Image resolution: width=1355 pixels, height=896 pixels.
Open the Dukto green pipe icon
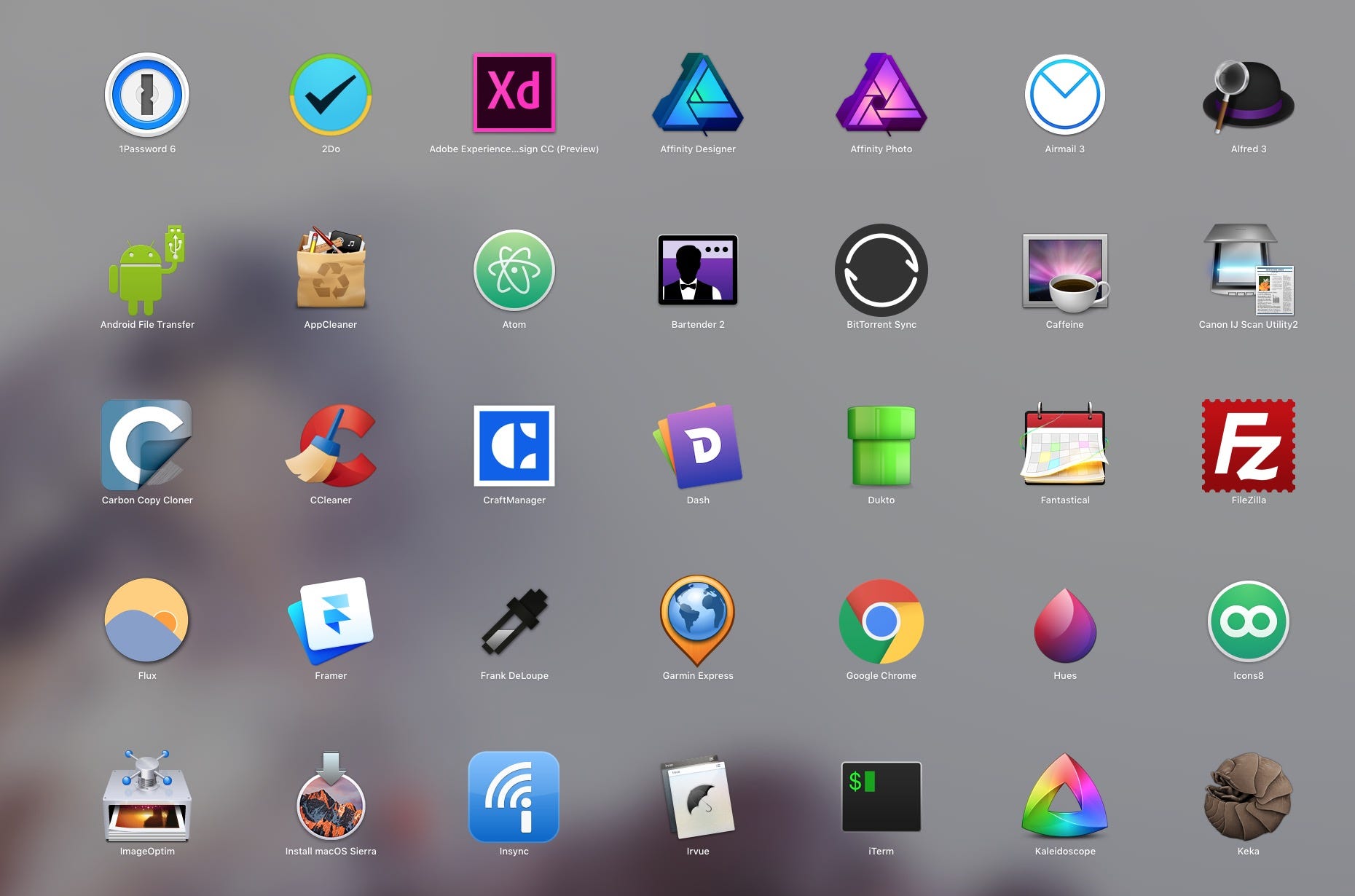point(881,446)
